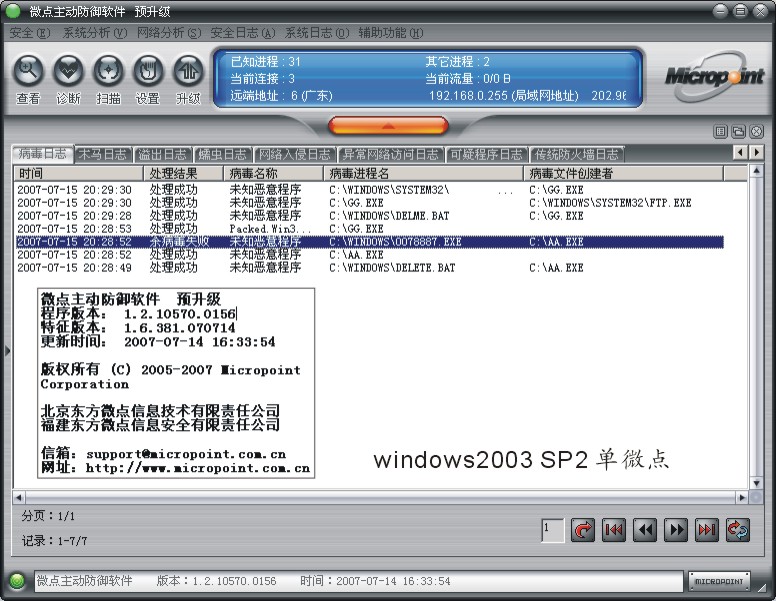Select the 20:29:28 DELME.BAT log row
The height and width of the screenshot is (601, 776).
coord(369,216)
